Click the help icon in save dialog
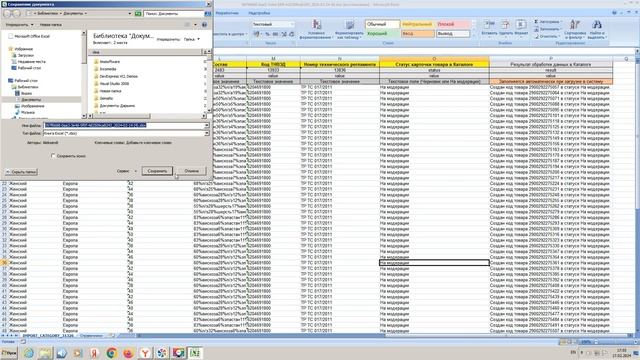640x360 pixels. click(x=204, y=24)
